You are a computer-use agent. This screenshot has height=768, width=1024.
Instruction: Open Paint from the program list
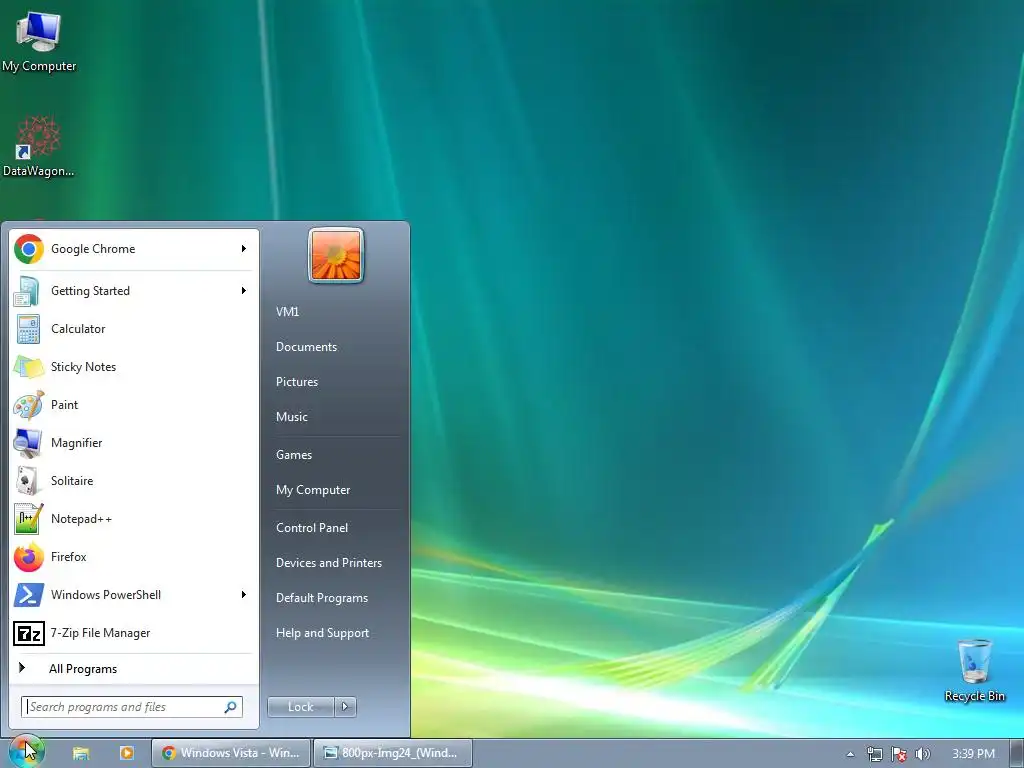[134, 404]
